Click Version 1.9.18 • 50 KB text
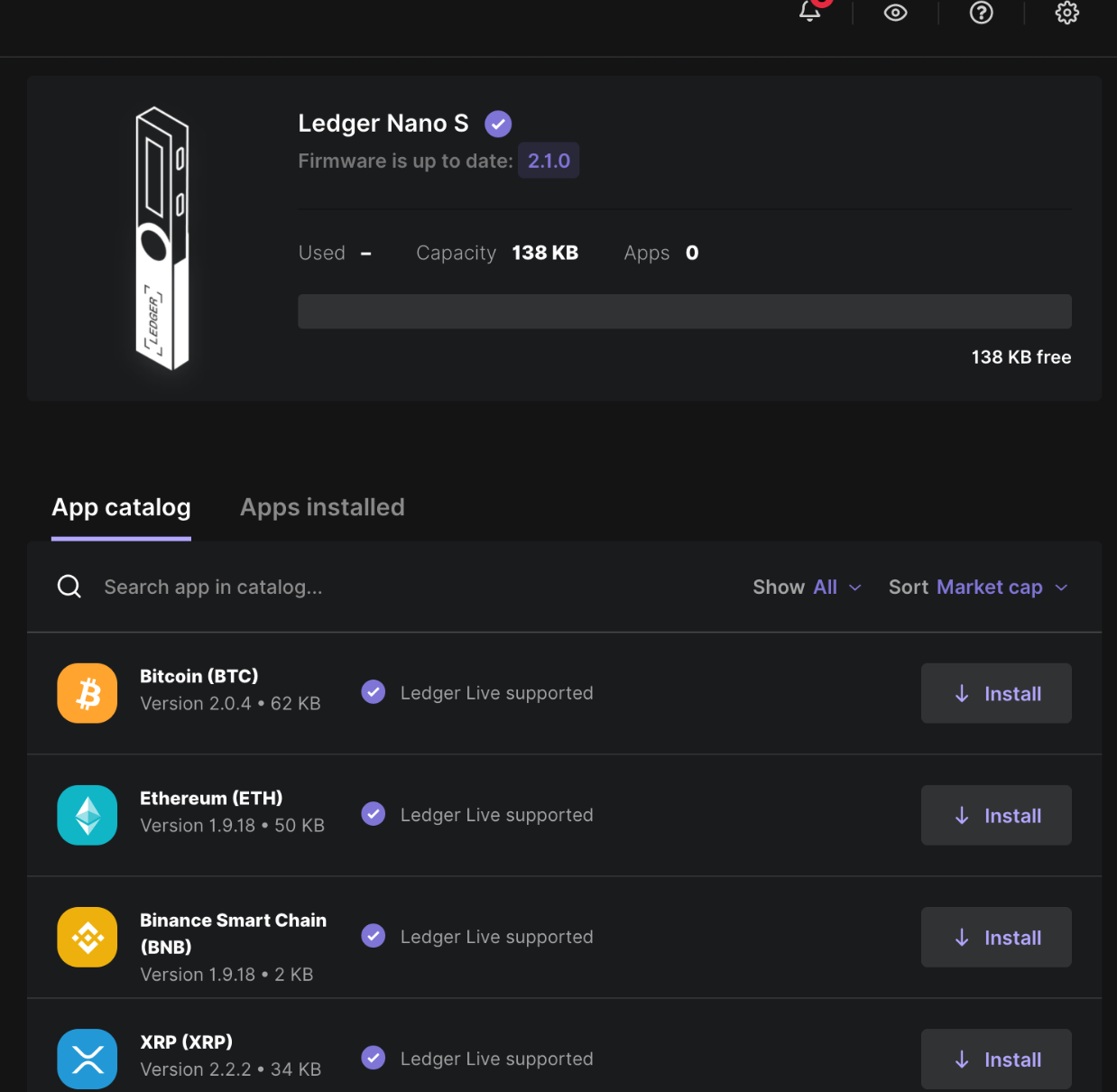This screenshot has width=1117, height=1092. click(232, 825)
